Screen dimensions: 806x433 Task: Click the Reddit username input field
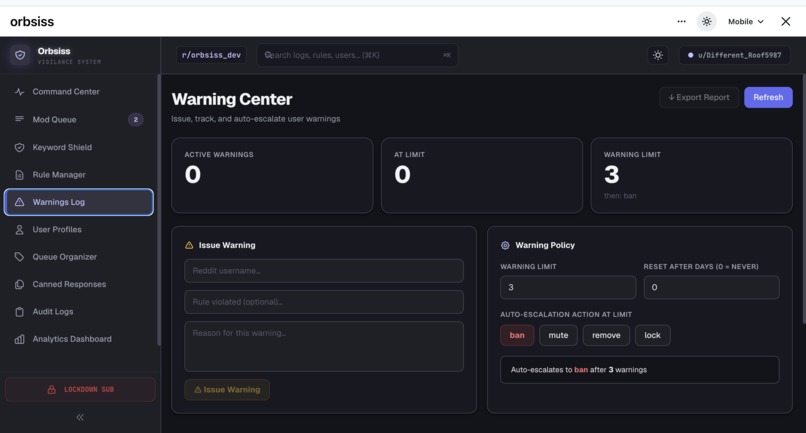[x=324, y=270]
